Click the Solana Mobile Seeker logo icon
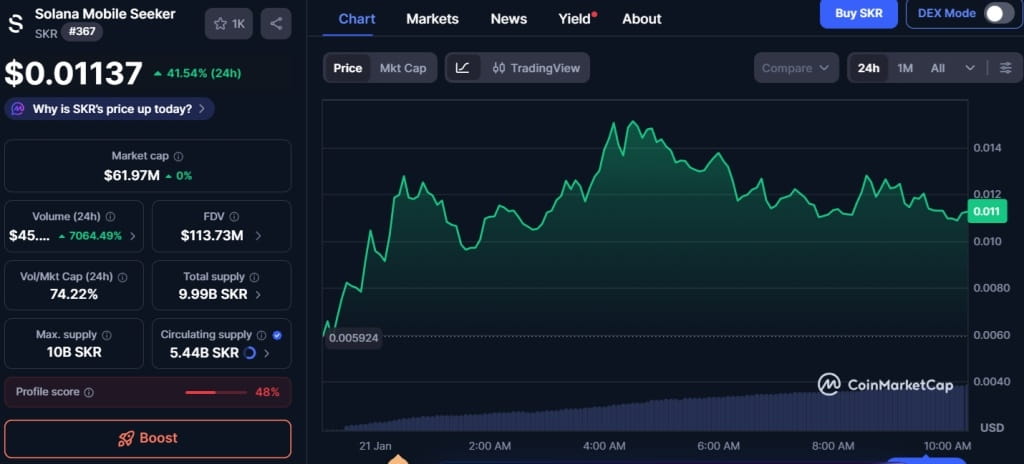The image size is (1024, 464). pos(16,23)
